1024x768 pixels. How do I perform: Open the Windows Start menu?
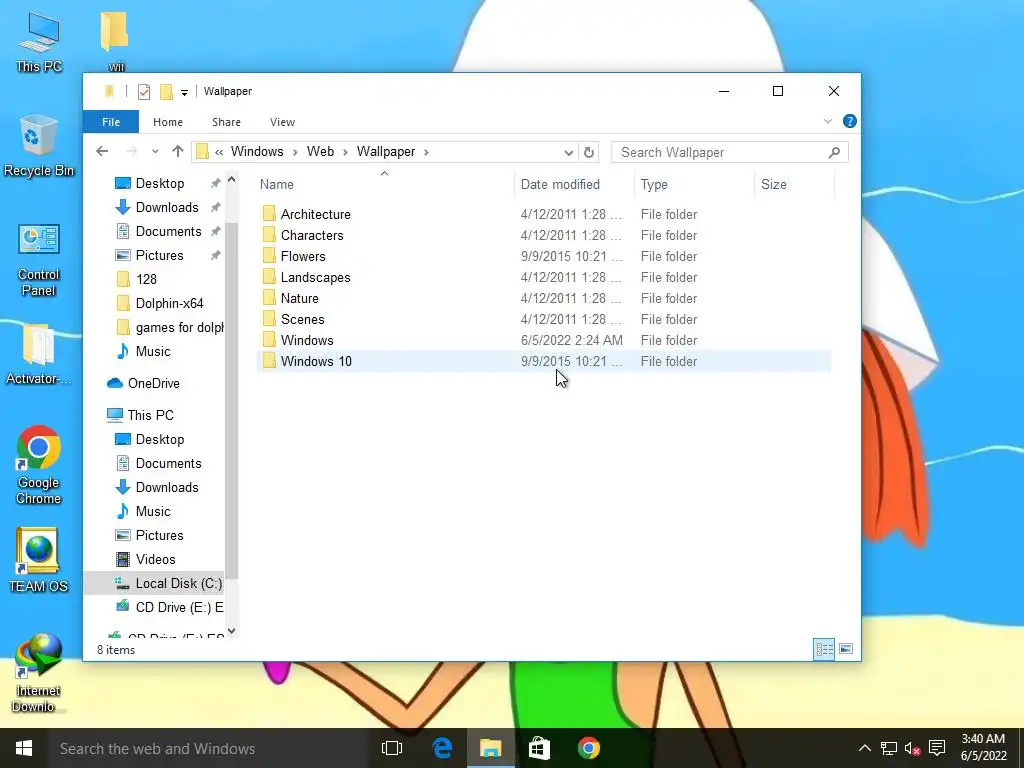pyautogui.click(x=24, y=748)
